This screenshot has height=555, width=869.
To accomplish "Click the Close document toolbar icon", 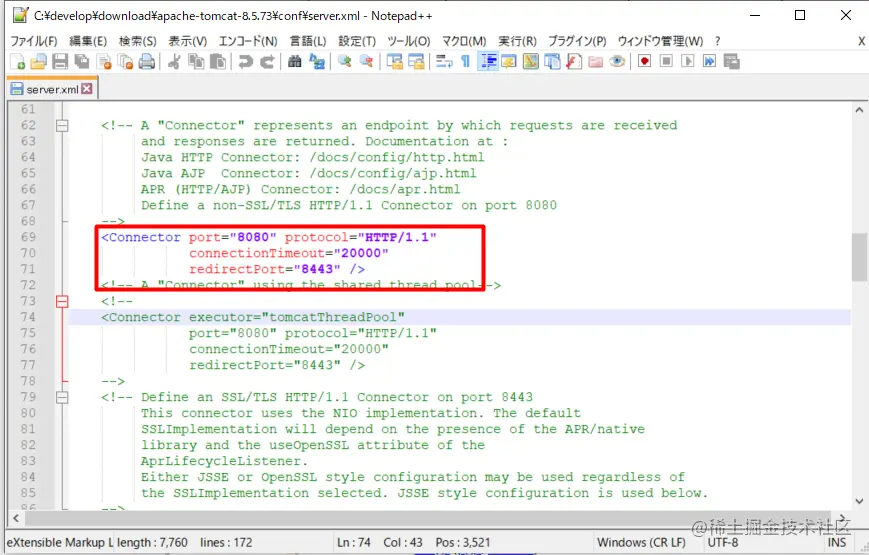I will point(104,62).
